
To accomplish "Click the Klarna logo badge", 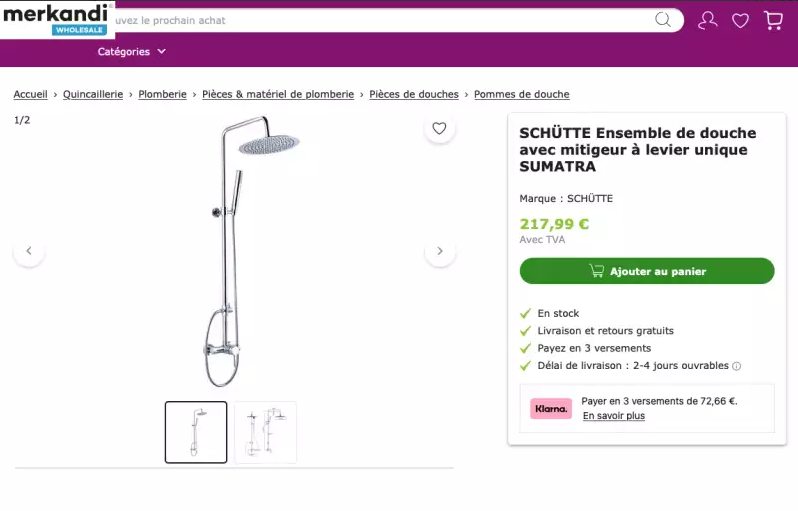I will click(x=551, y=408).
